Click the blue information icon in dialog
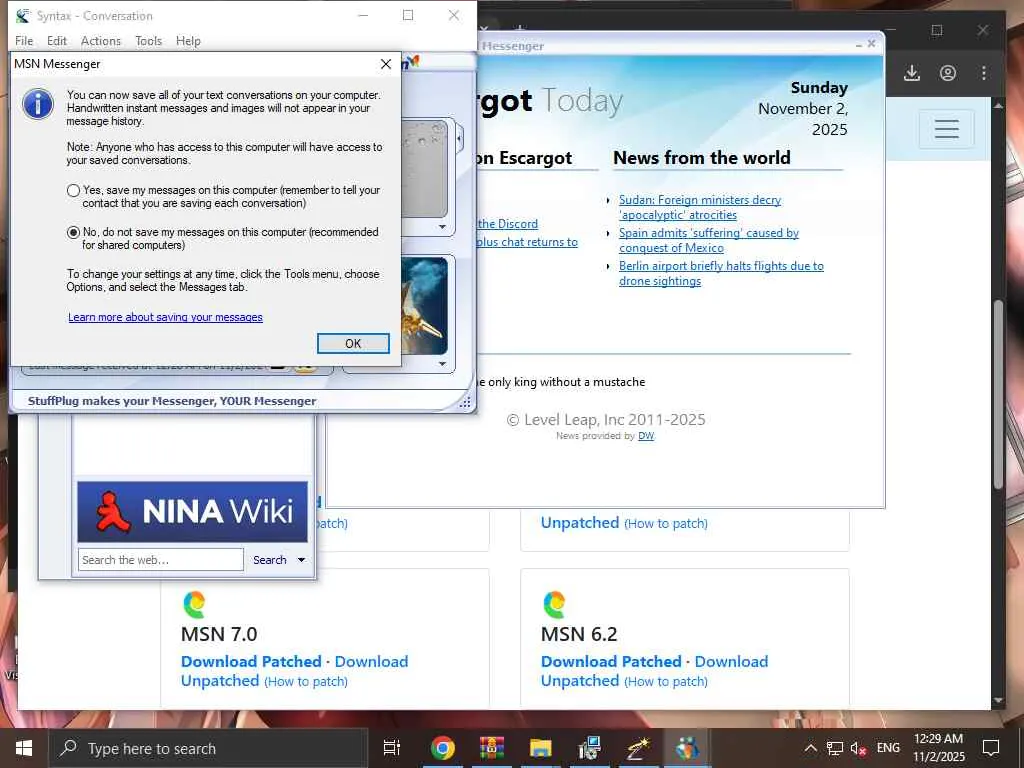This screenshot has width=1024, height=768. (x=38, y=104)
